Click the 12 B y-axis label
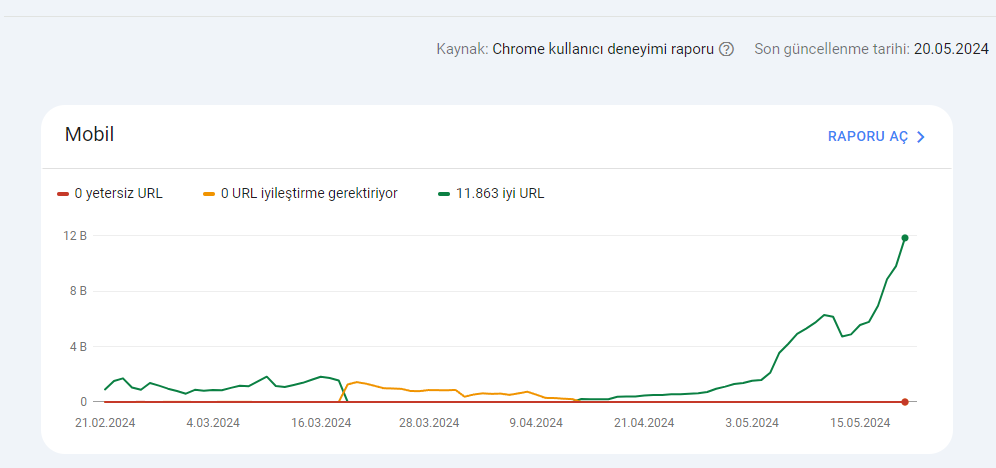Viewport: 996px width, 468px height. (x=75, y=236)
